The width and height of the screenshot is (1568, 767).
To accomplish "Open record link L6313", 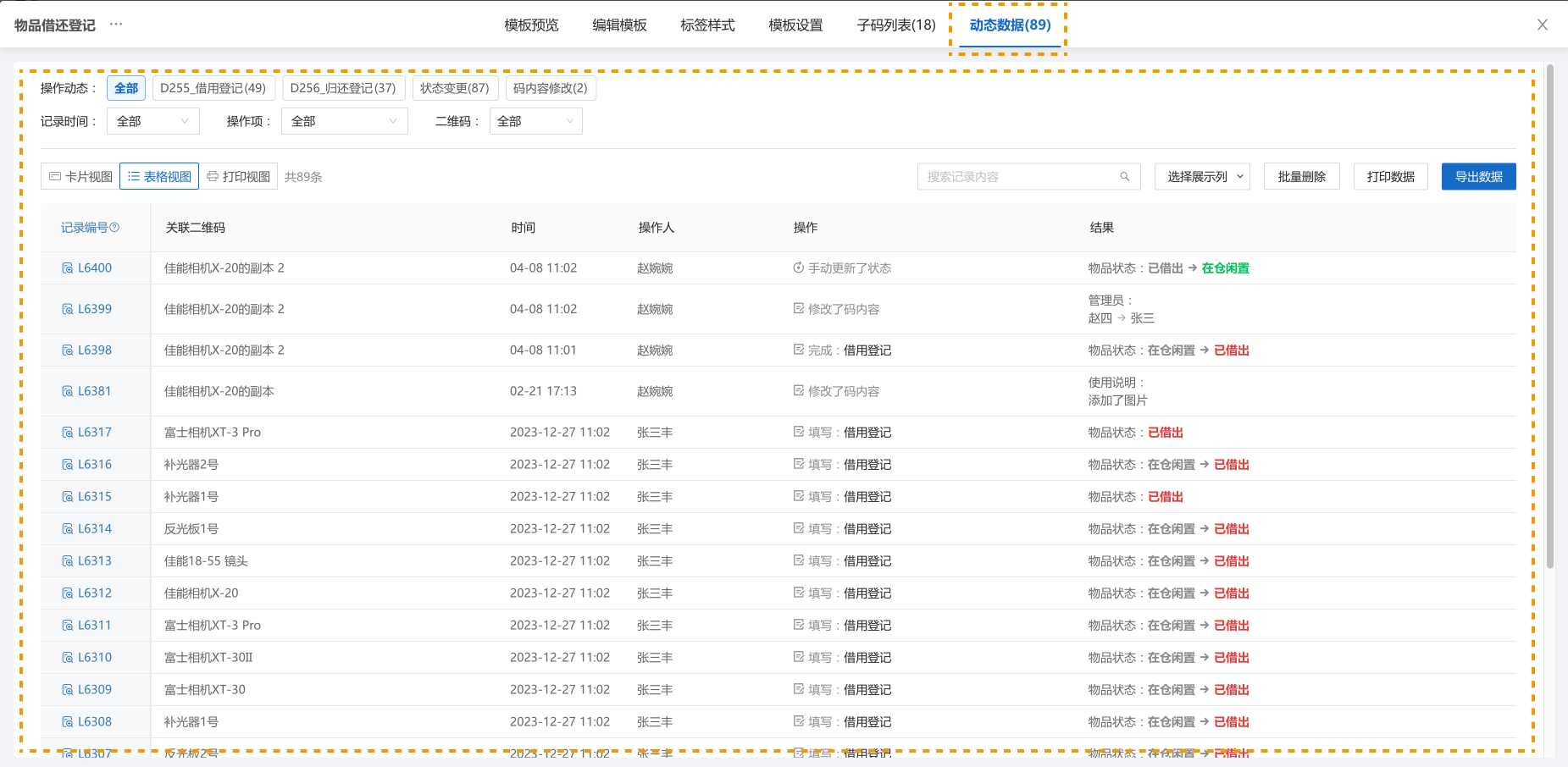I will pyautogui.click(x=95, y=561).
